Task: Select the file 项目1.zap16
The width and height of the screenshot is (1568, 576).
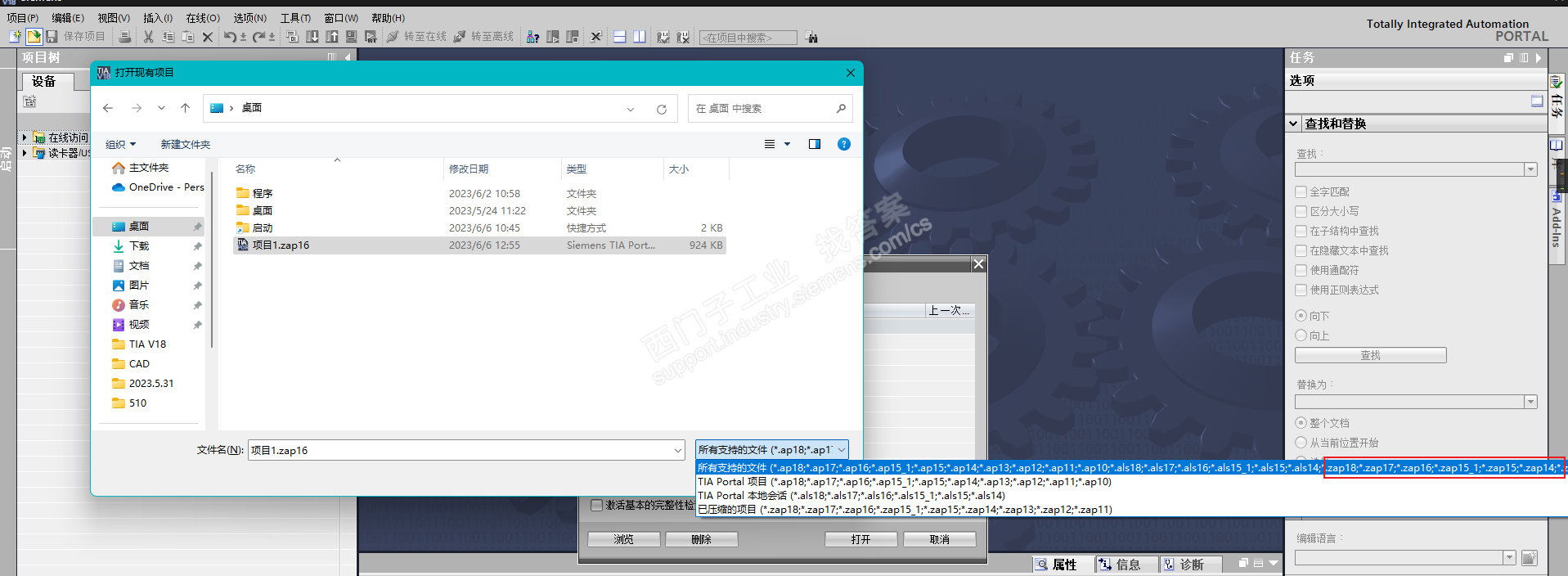Action: [x=479, y=245]
